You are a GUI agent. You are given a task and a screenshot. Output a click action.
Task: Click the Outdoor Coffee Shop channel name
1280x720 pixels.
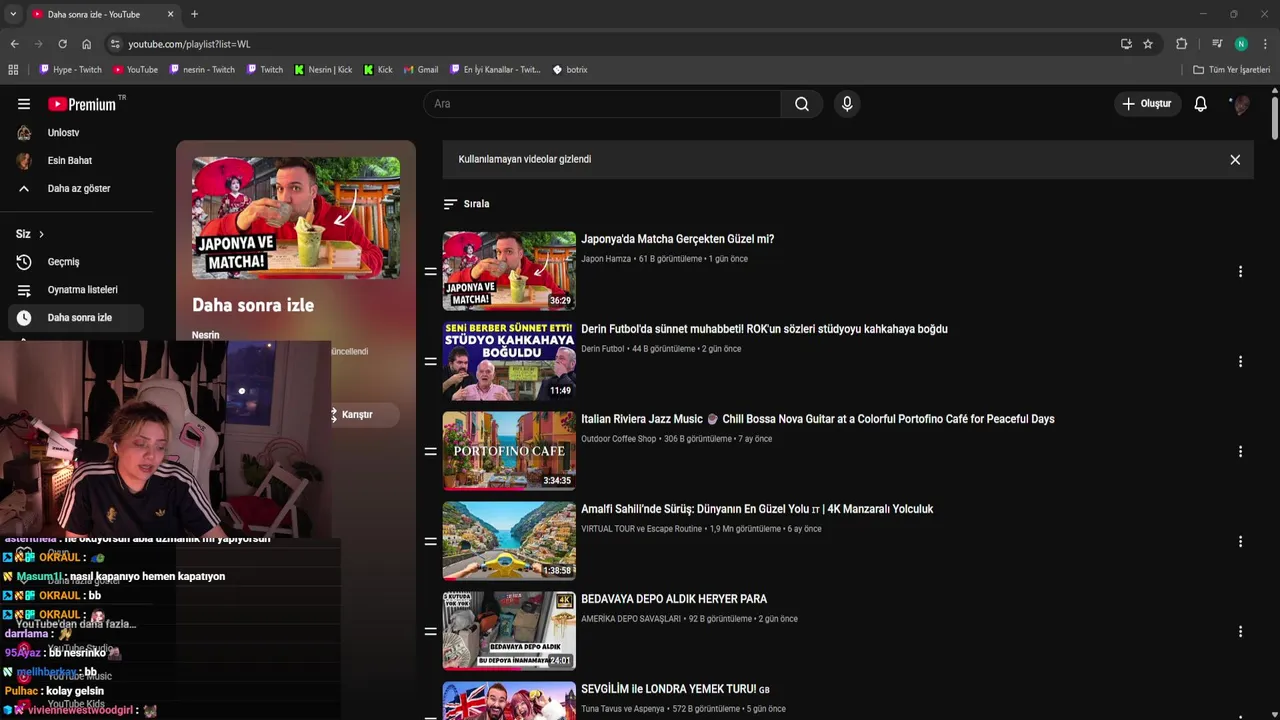tap(619, 439)
